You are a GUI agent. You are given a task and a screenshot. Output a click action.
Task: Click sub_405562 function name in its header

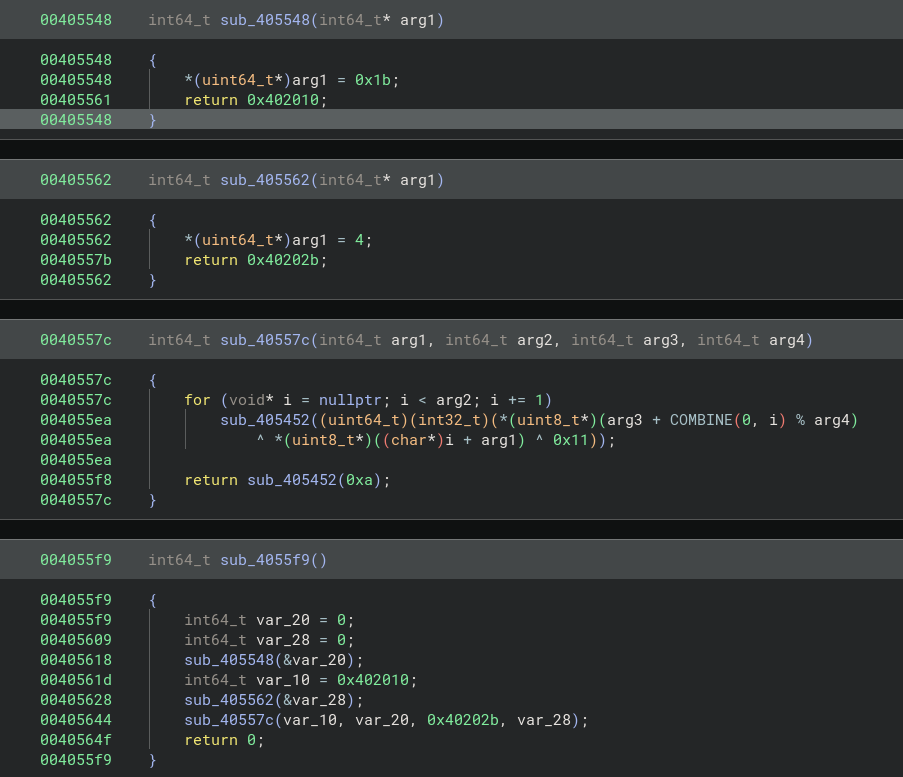(265, 180)
